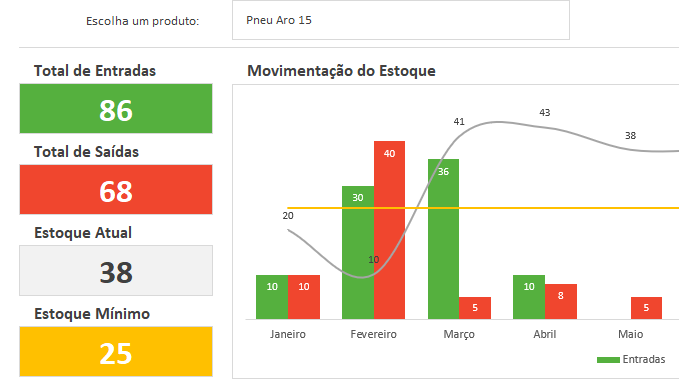Click the red Janeiro bar labeled 10
The width and height of the screenshot is (679, 392).
304,297
